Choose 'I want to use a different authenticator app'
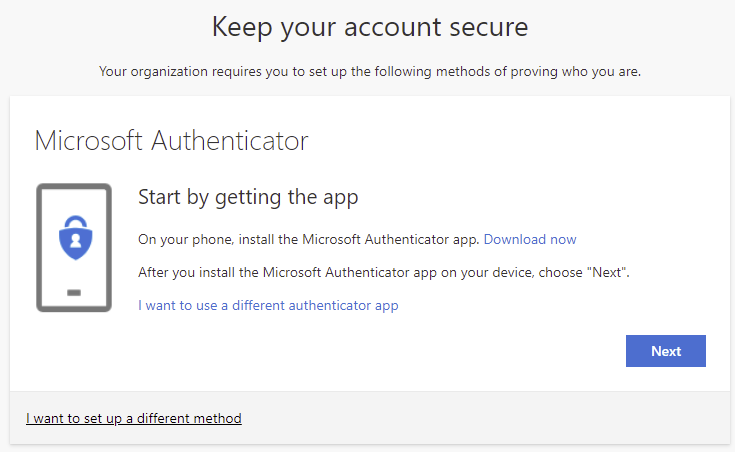This screenshot has width=735, height=452. [x=268, y=305]
